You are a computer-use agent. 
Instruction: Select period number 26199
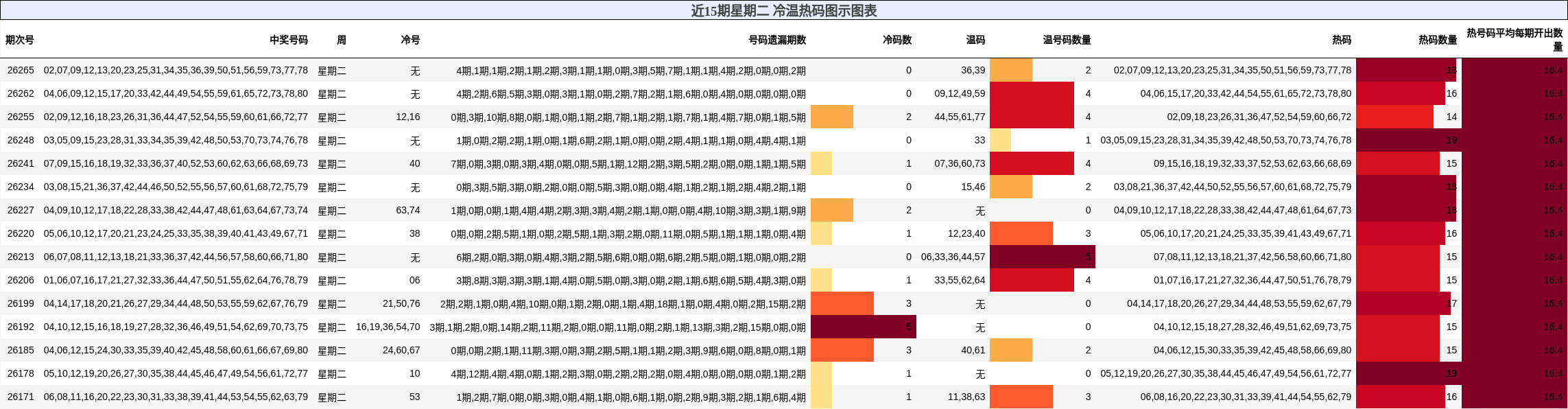coord(21,303)
